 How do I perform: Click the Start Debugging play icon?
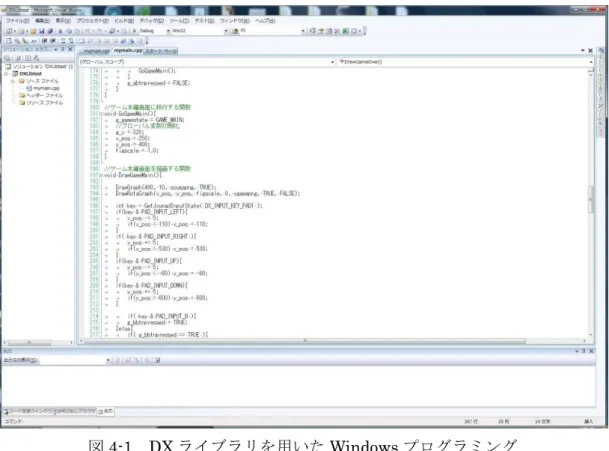[x=134, y=31]
